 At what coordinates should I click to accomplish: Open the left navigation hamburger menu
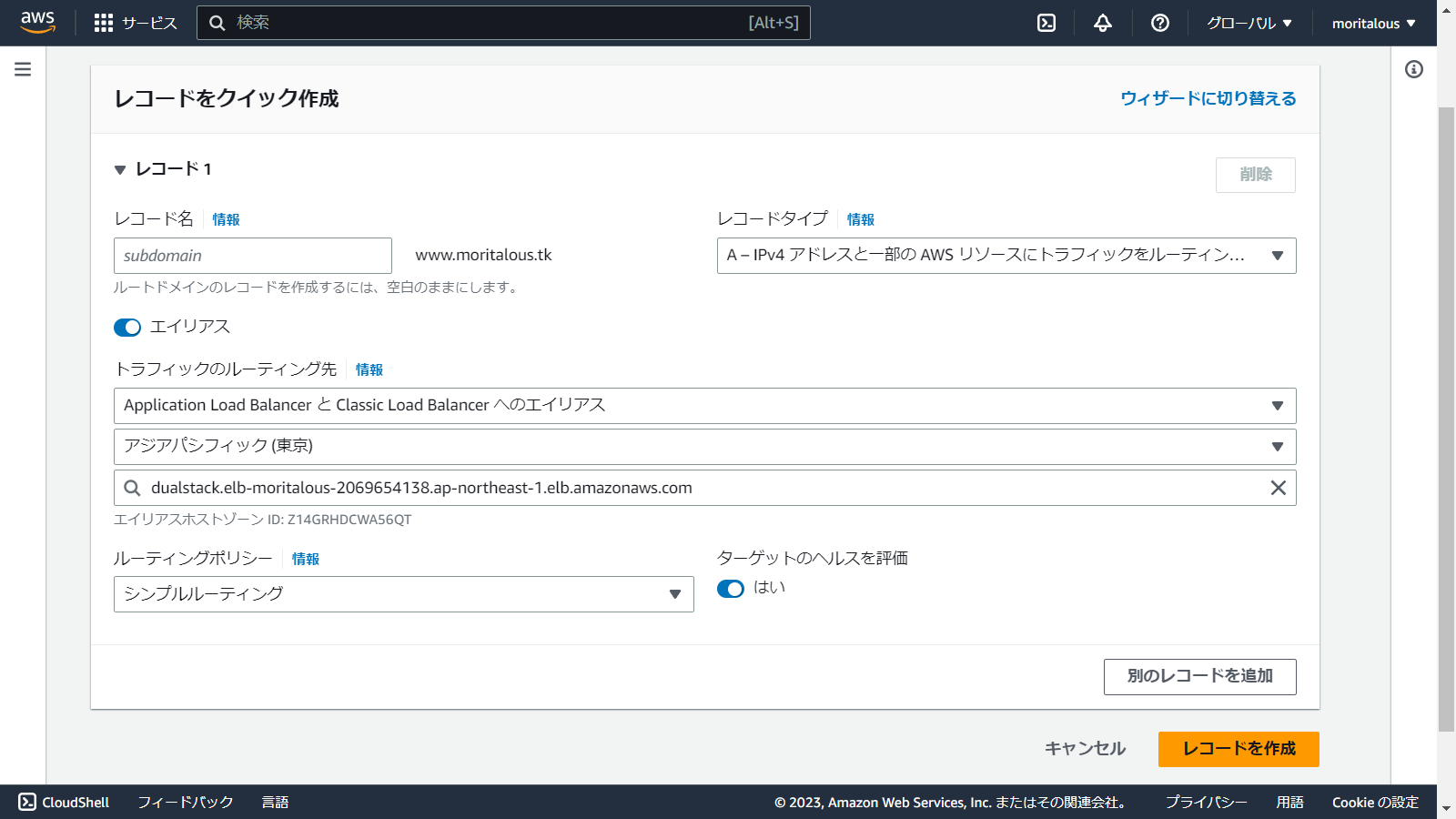(22, 68)
